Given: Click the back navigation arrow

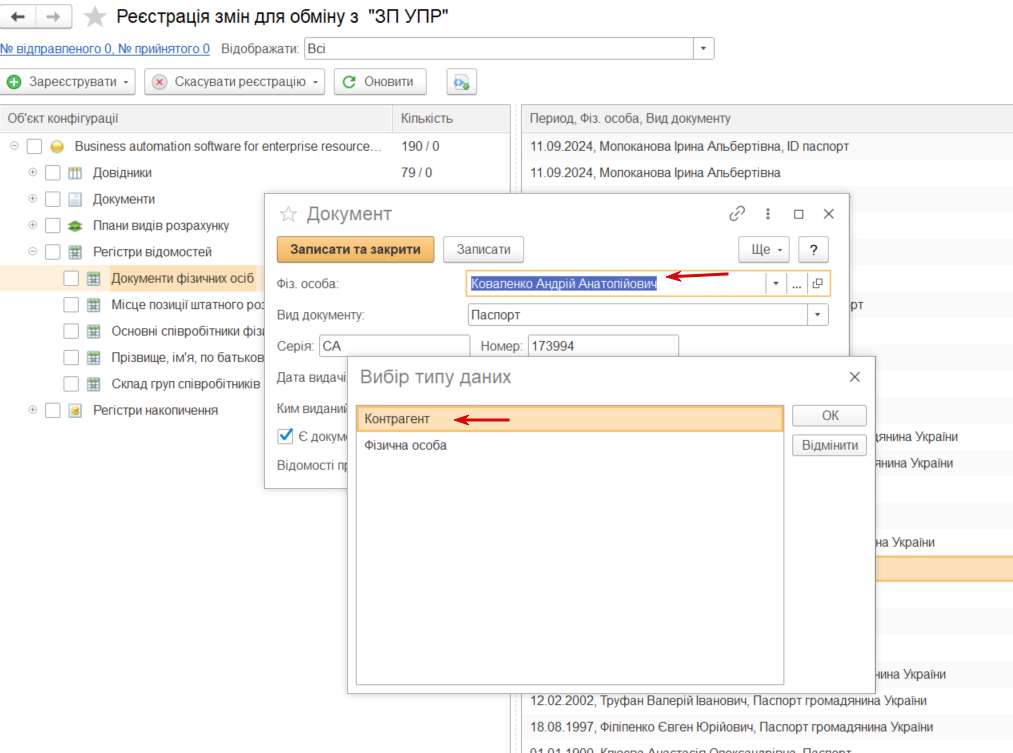Looking at the screenshot, I should 17,16.
